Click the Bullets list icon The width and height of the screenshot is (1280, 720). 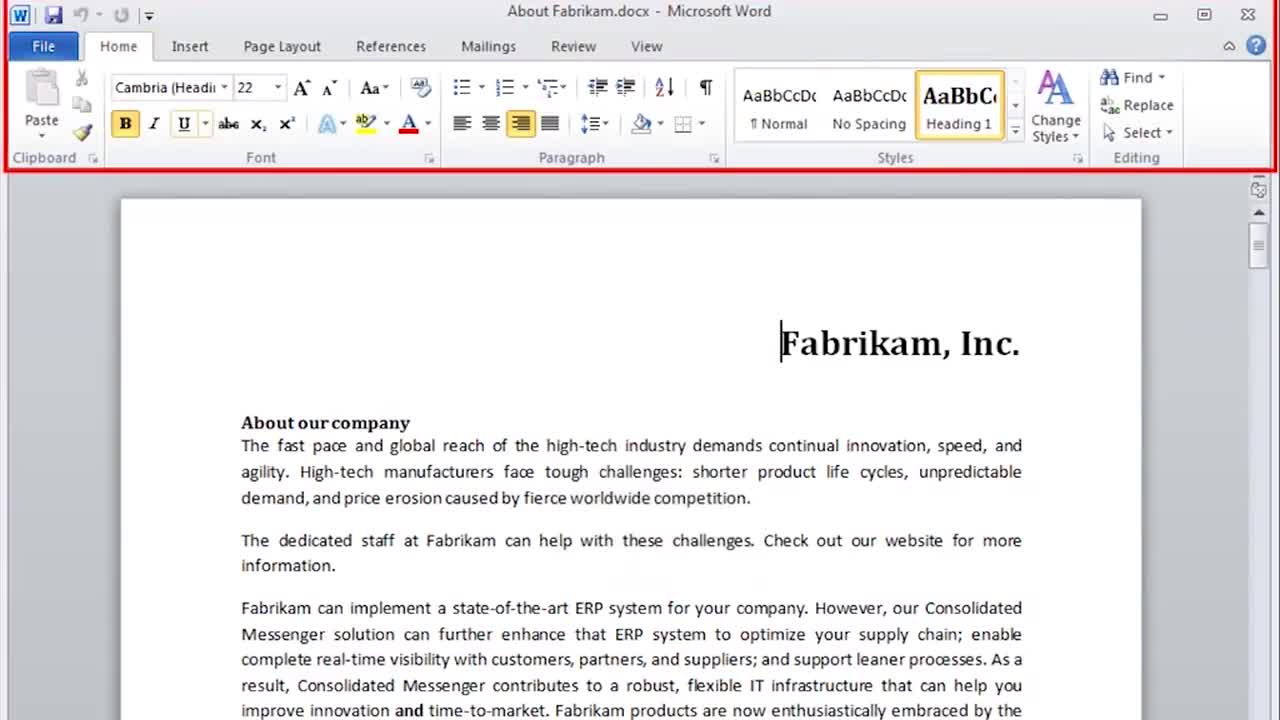(462, 88)
